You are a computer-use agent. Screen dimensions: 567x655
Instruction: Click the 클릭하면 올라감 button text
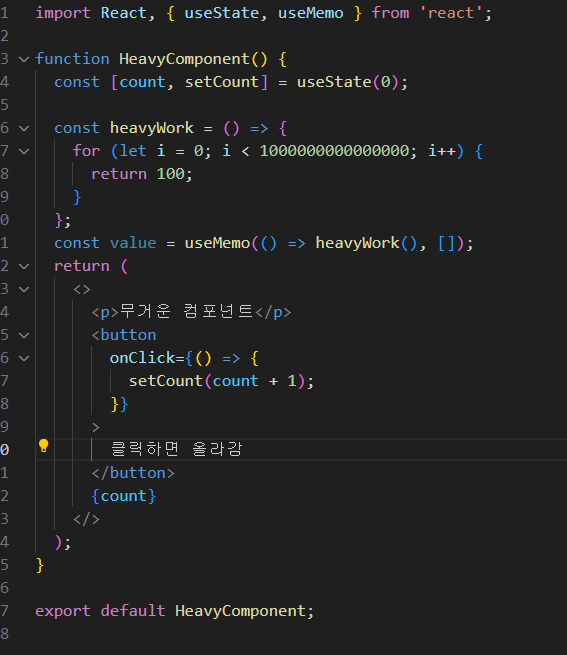tap(176, 449)
